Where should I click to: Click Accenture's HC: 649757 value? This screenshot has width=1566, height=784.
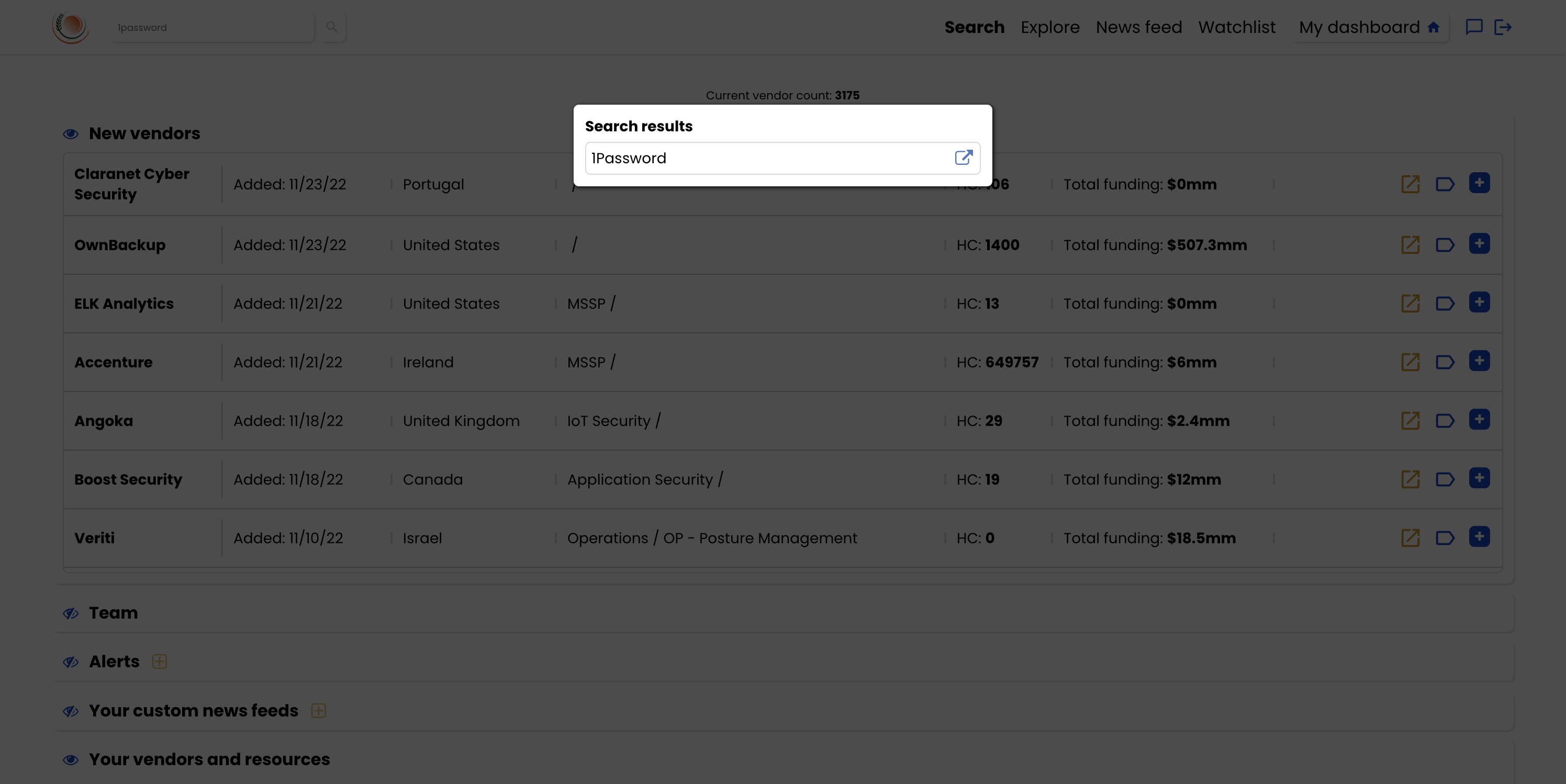pyautogui.click(x=997, y=362)
